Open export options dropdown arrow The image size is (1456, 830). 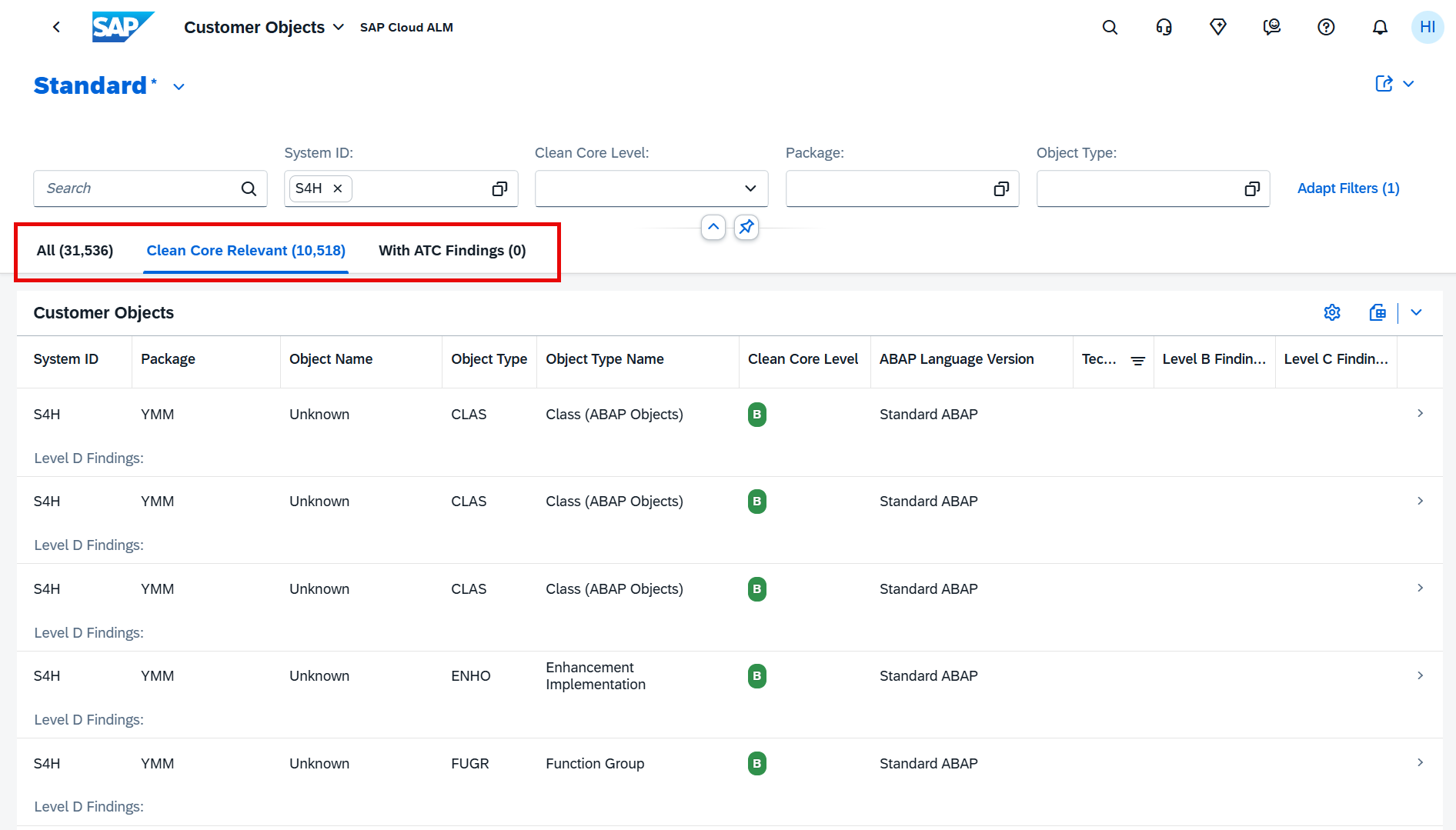pos(1416,312)
